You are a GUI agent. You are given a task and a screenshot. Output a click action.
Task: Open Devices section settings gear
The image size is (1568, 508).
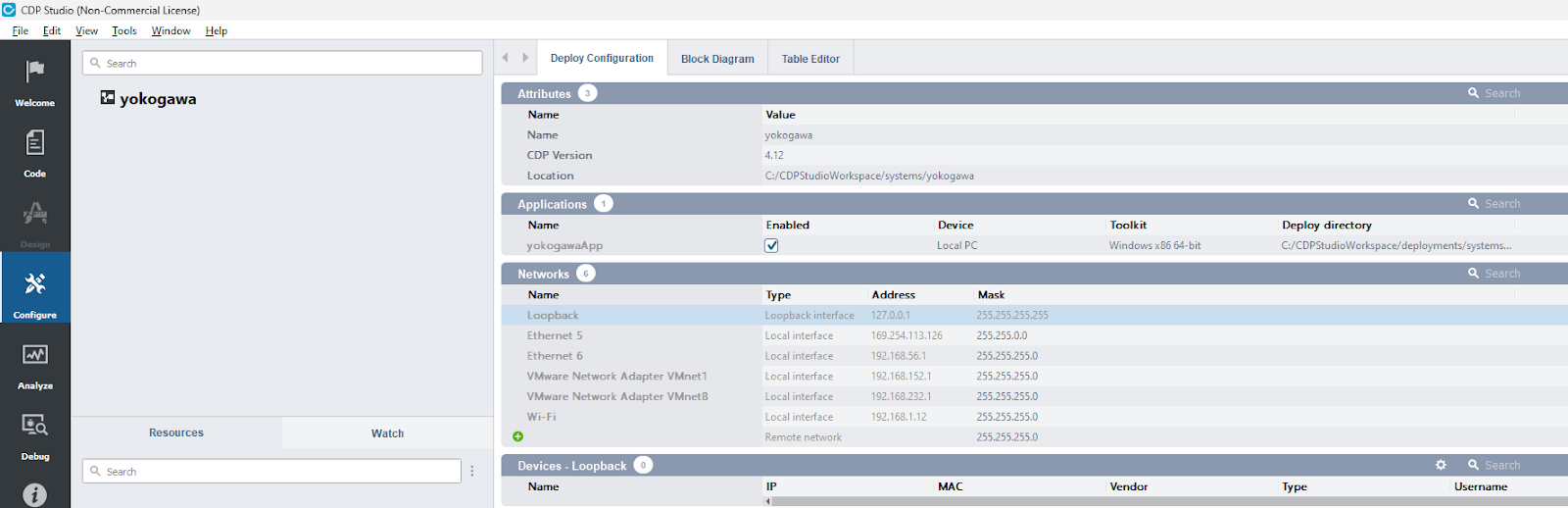pos(1441,465)
